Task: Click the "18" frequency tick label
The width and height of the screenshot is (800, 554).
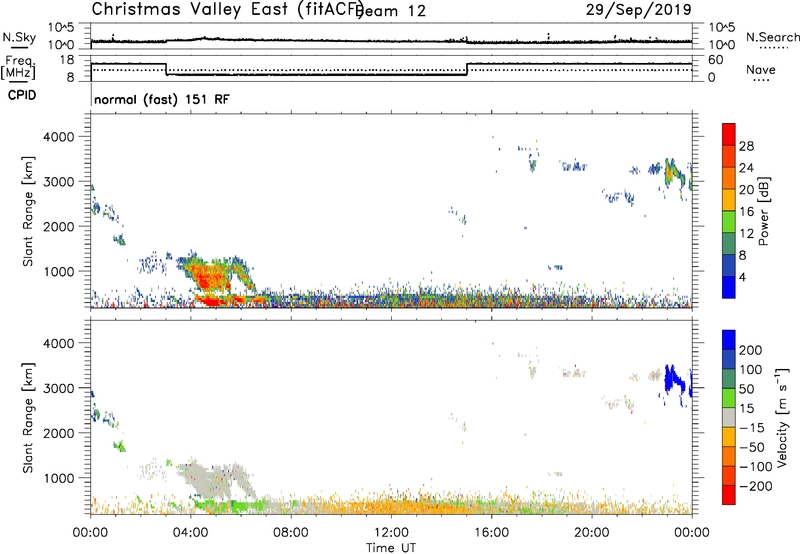Action: (67, 60)
